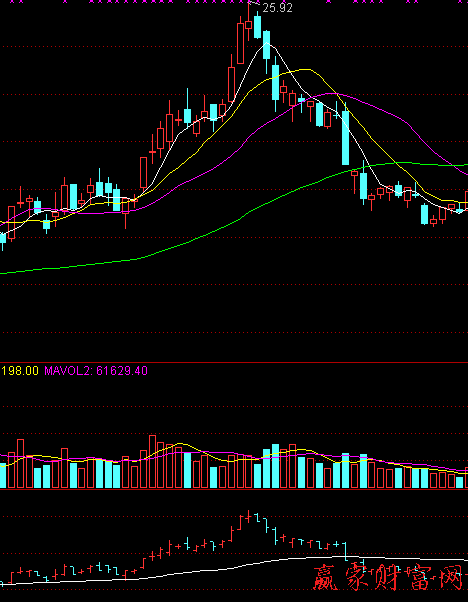Select the MAVOL2: 61629.40 indicator label

coord(96,371)
